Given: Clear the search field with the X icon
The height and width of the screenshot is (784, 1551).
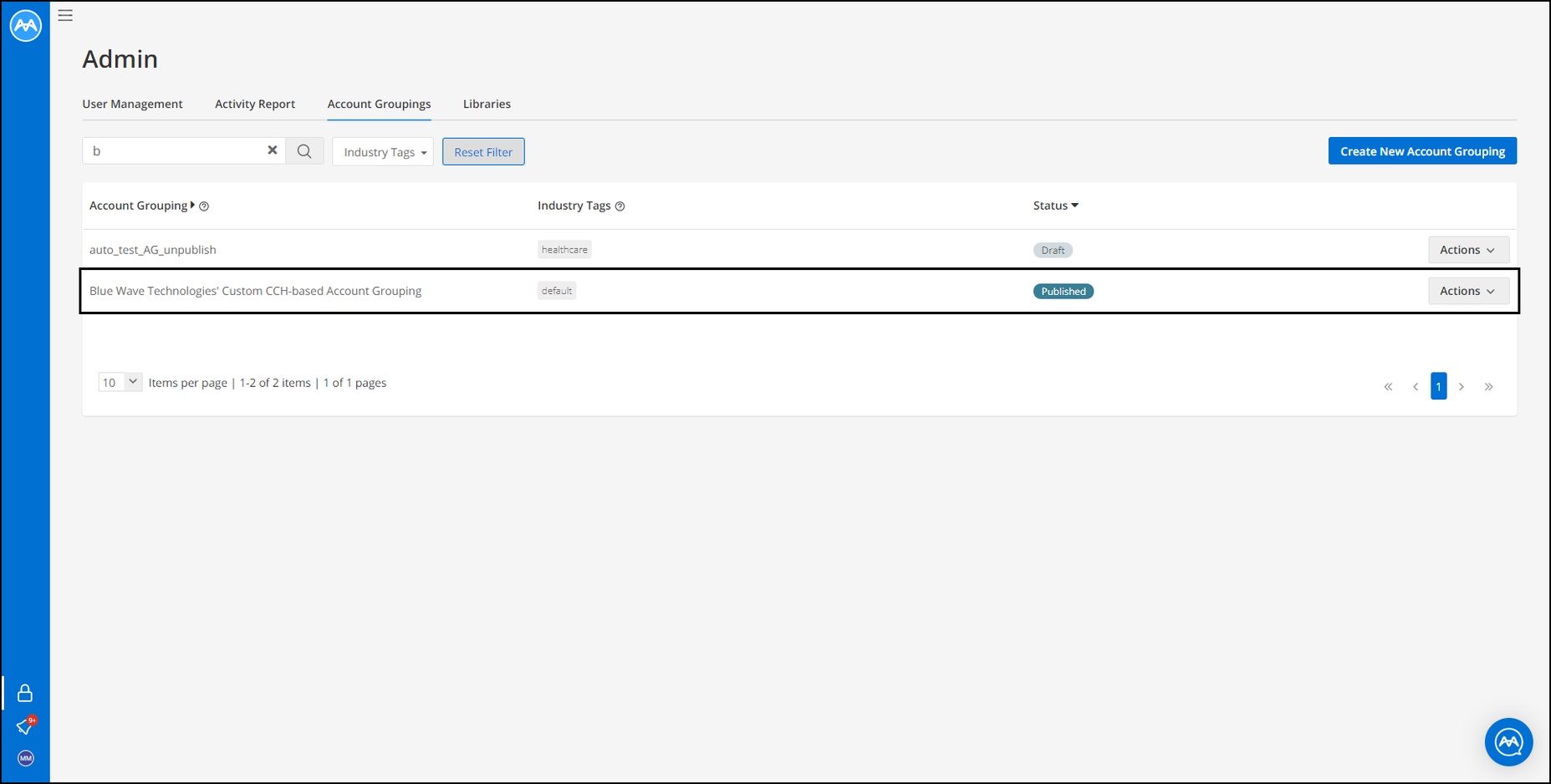Looking at the screenshot, I should pos(272,150).
